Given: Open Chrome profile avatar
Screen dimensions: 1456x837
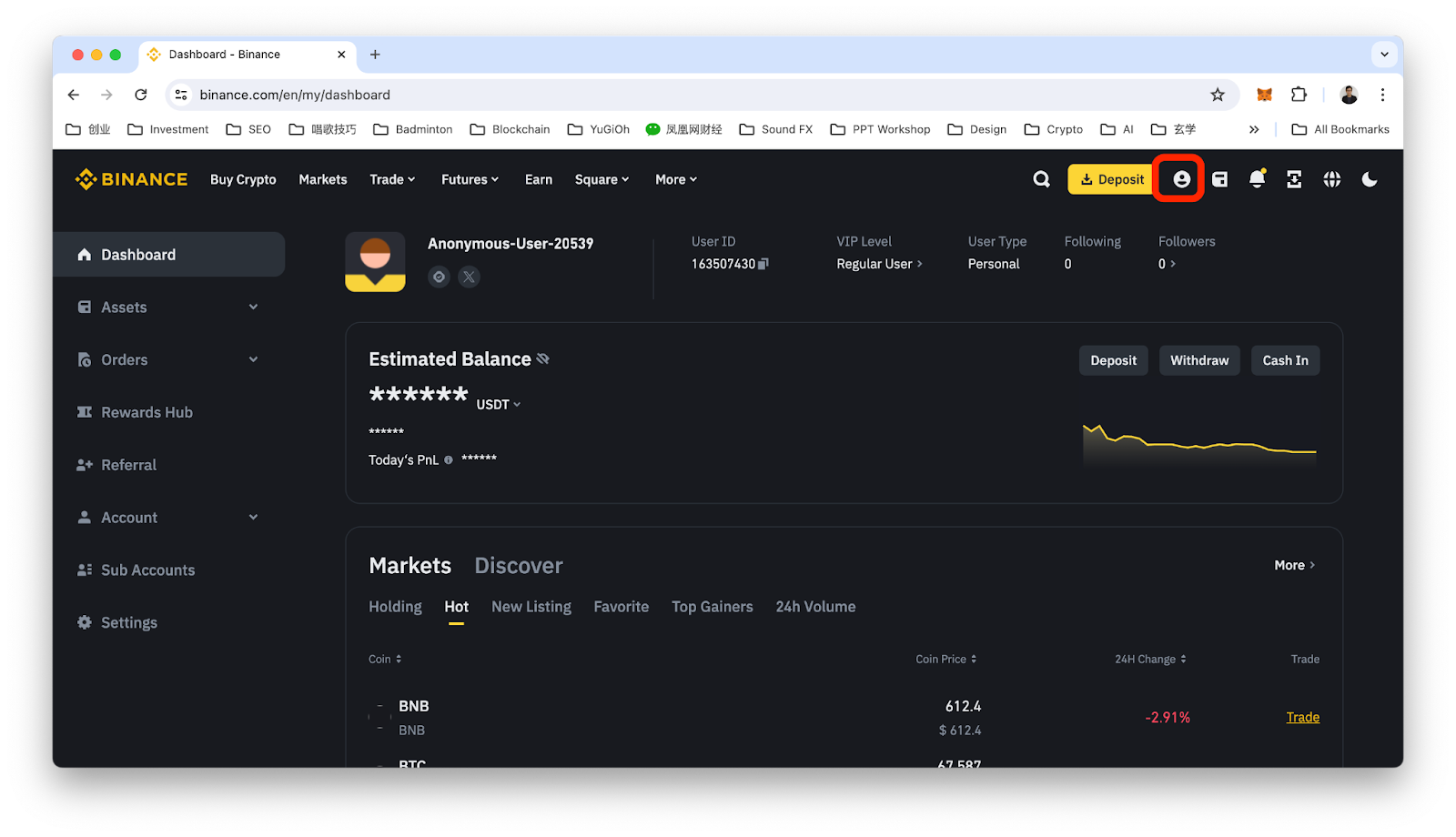Looking at the screenshot, I should coord(1349,95).
